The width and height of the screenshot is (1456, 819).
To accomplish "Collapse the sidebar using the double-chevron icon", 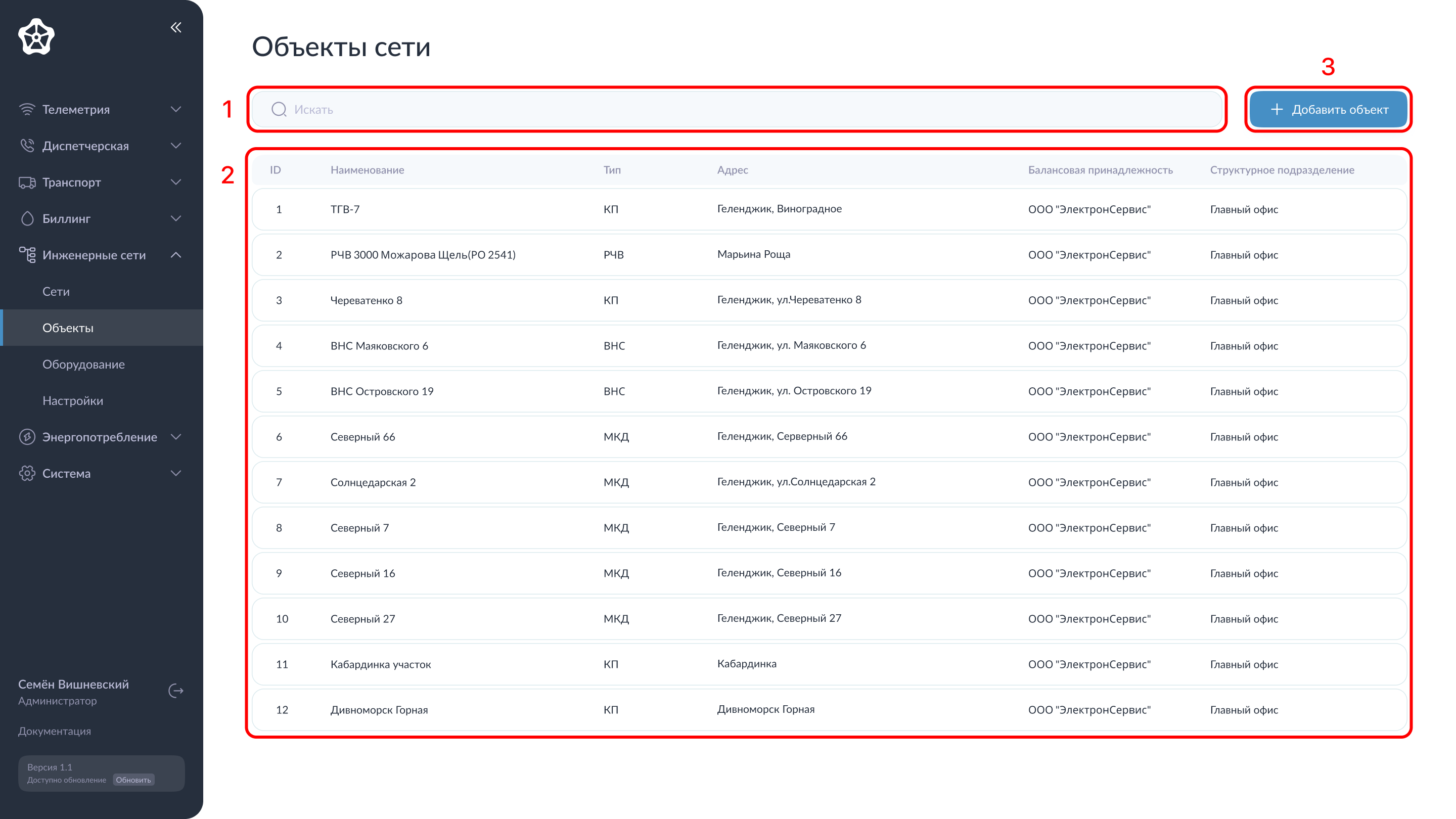I will tap(176, 27).
